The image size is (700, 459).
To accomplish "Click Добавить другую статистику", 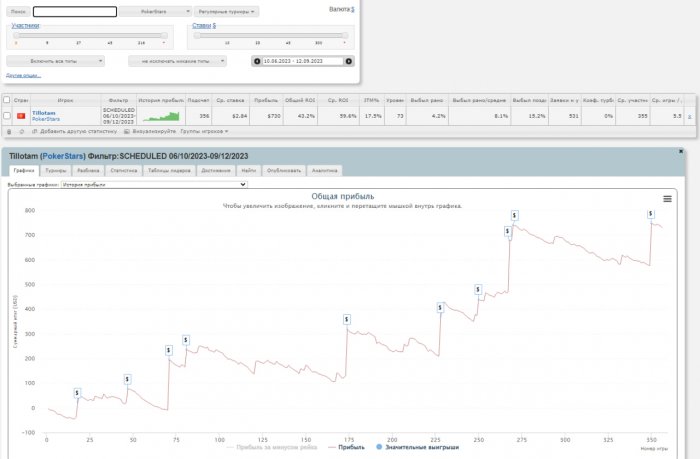I will [79, 132].
